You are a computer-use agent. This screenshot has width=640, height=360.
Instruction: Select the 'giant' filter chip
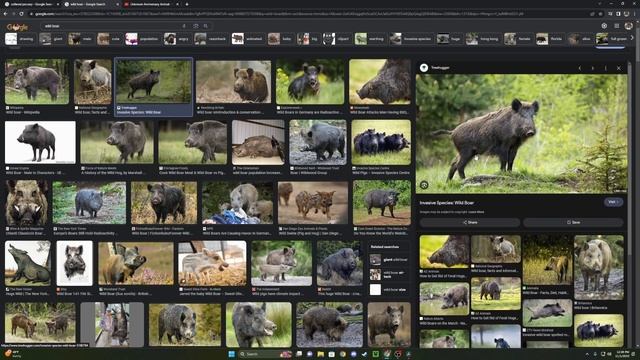[52, 39]
